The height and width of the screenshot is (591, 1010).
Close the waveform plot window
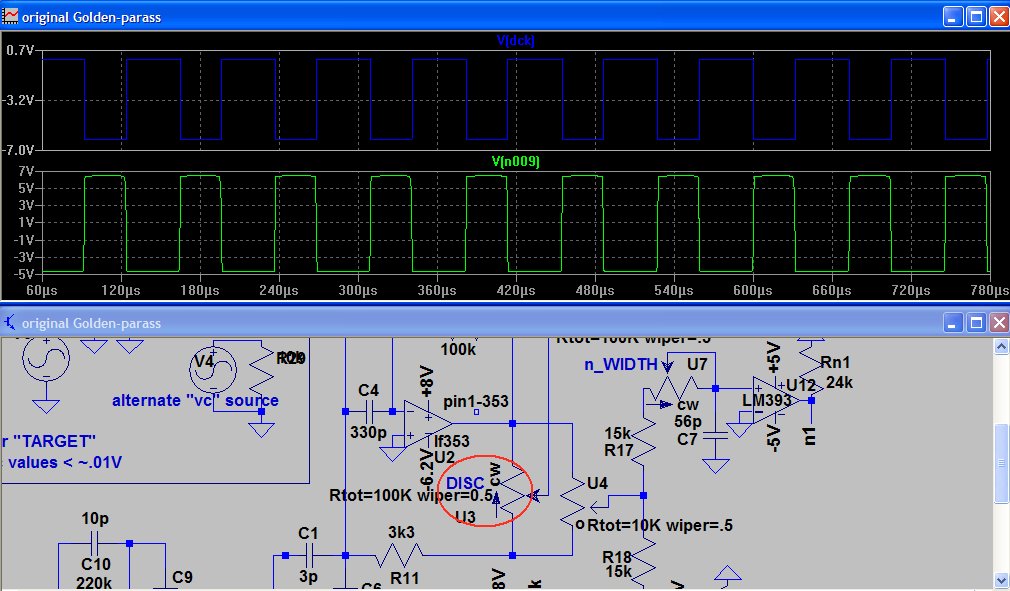coord(999,17)
